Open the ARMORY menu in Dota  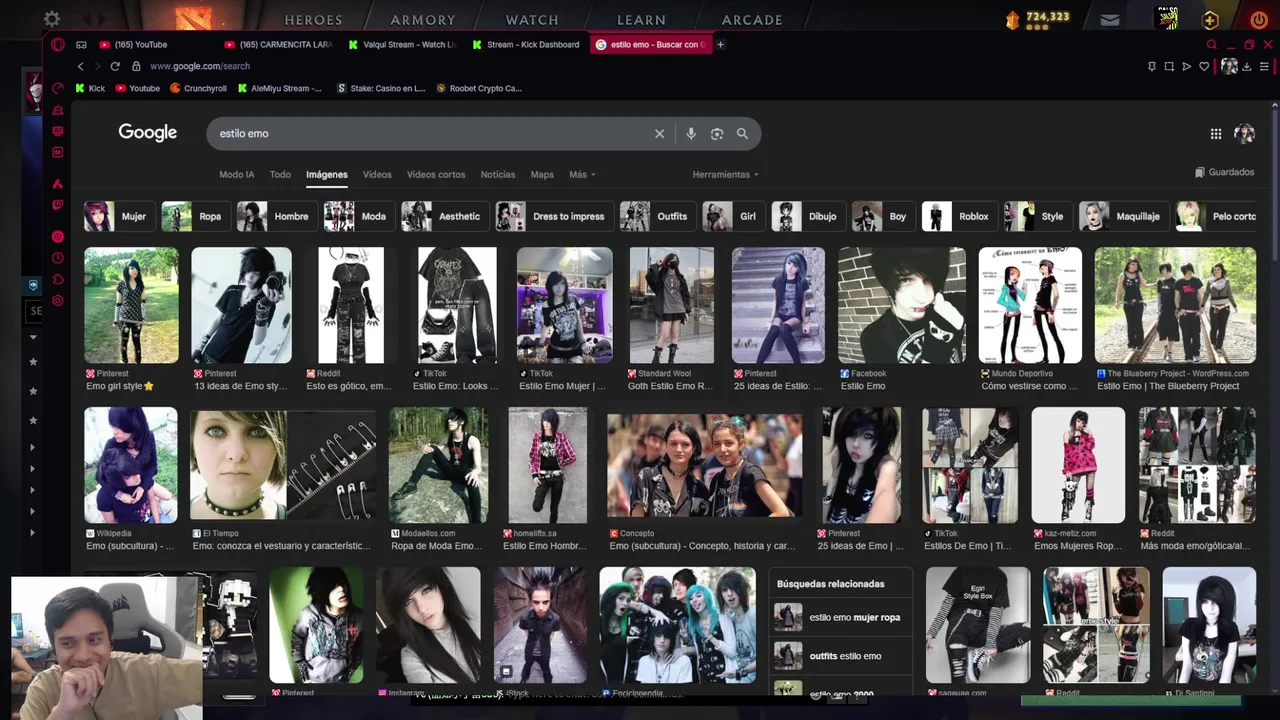coord(423,20)
